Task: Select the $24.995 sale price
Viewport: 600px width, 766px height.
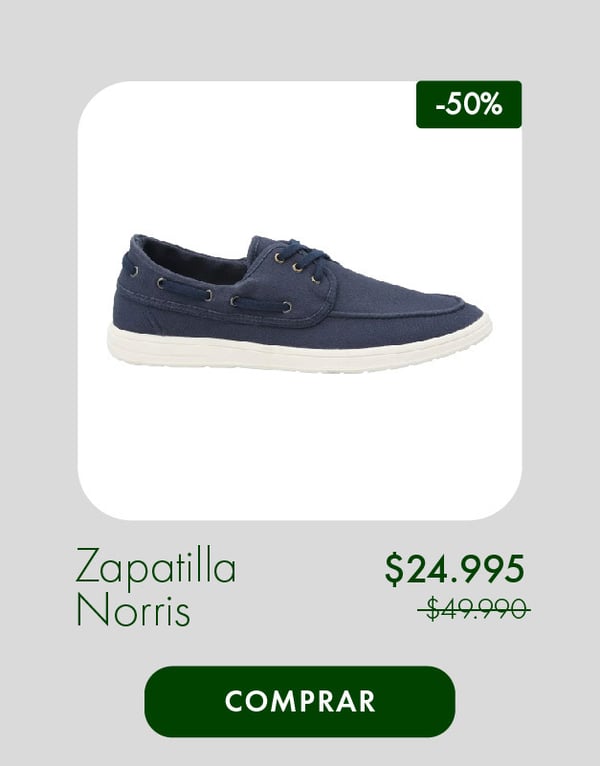Action: tap(454, 569)
